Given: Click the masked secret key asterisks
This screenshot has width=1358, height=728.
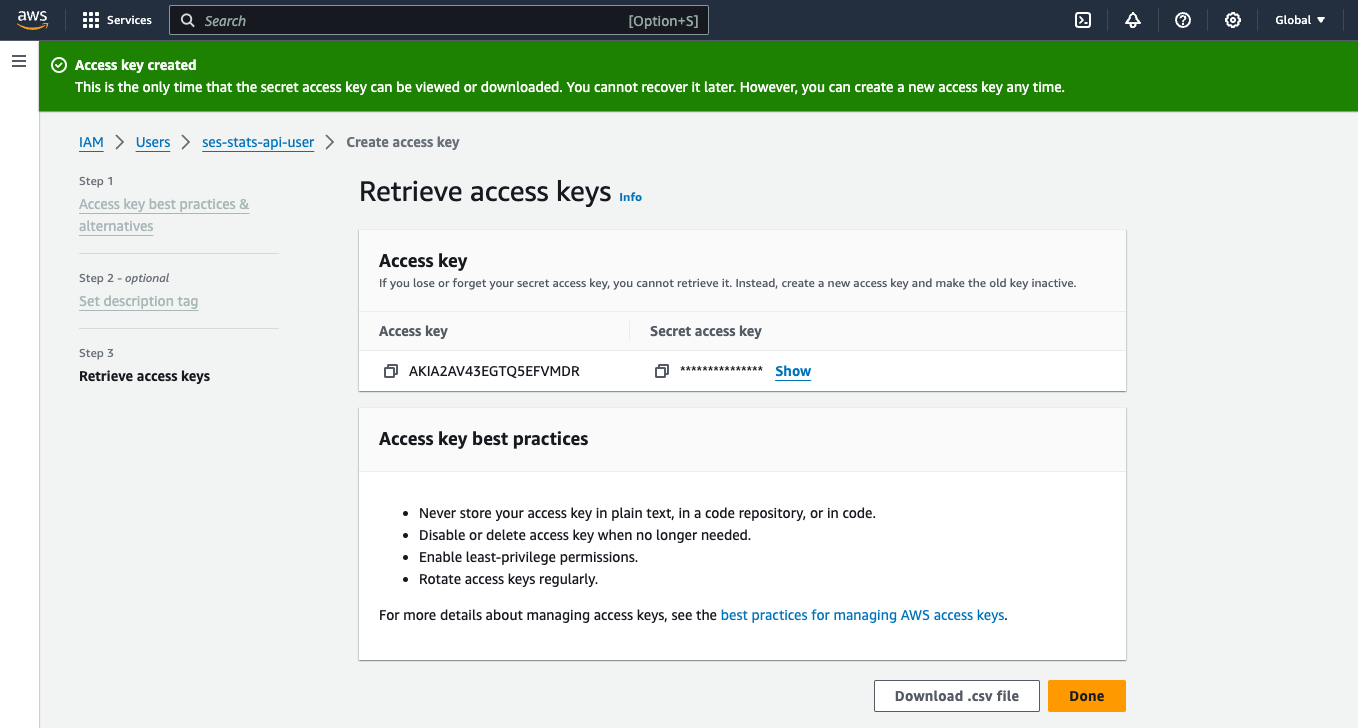Looking at the screenshot, I should pyautogui.click(x=722, y=371).
